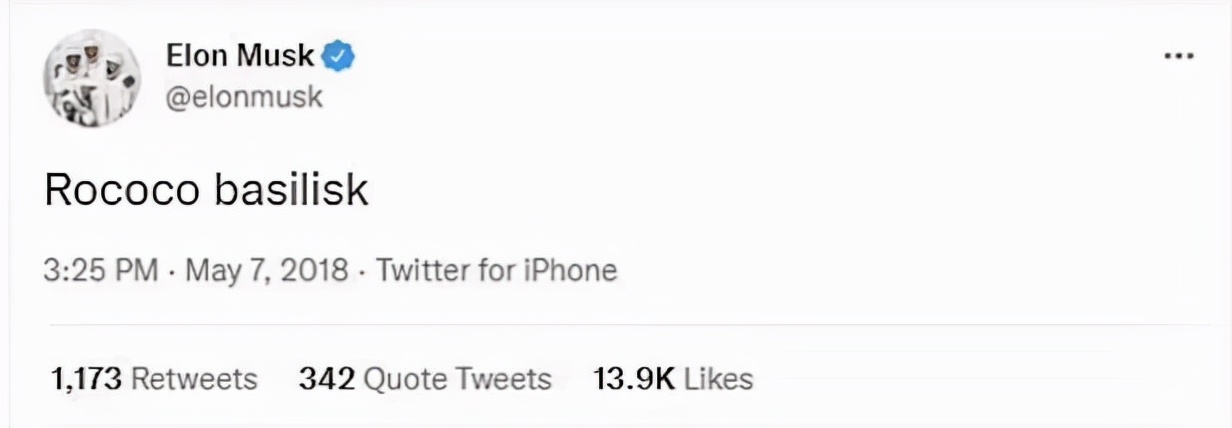Click the 1,173 retweet count
This screenshot has height=428, width=1232.
(85, 379)
